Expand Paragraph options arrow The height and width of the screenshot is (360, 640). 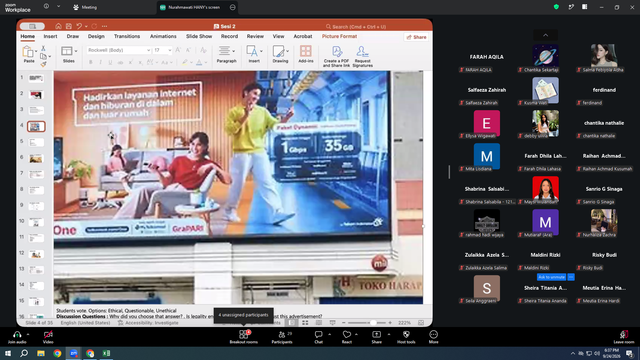coord(233,51)
